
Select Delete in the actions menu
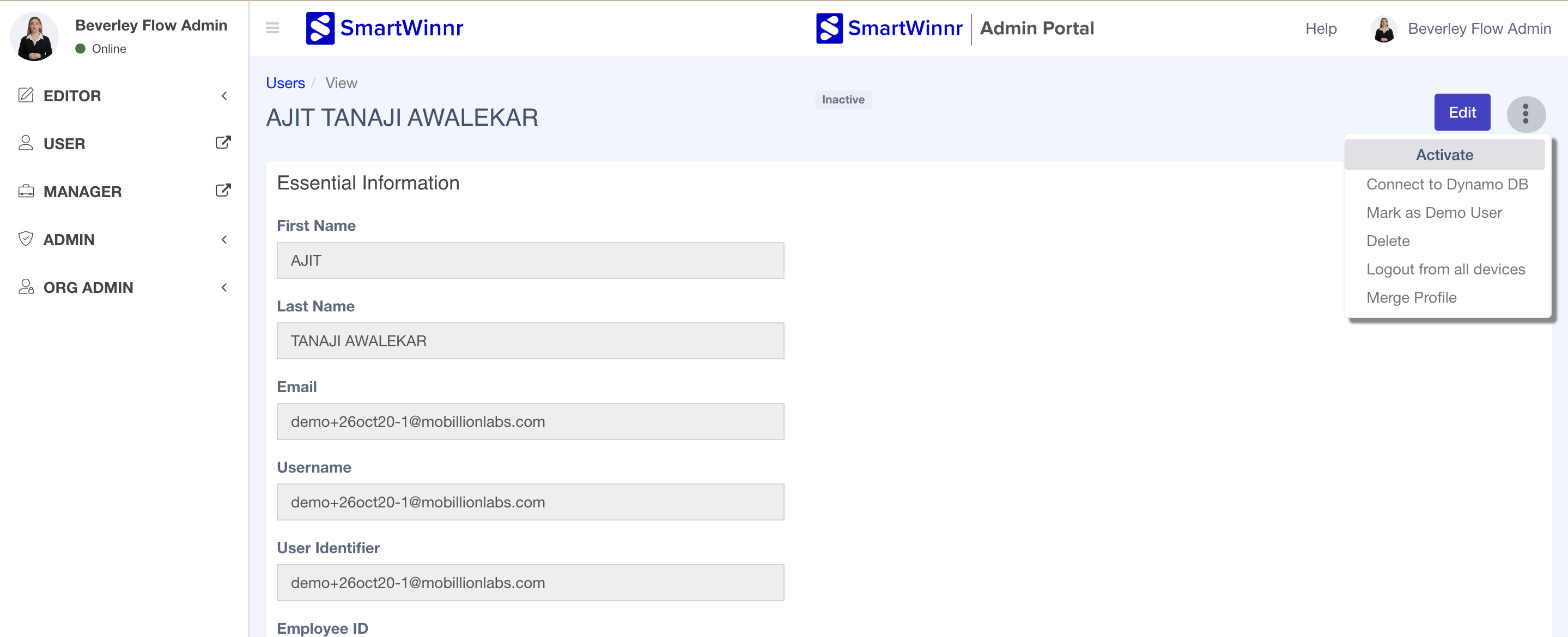pos(1387,241)
